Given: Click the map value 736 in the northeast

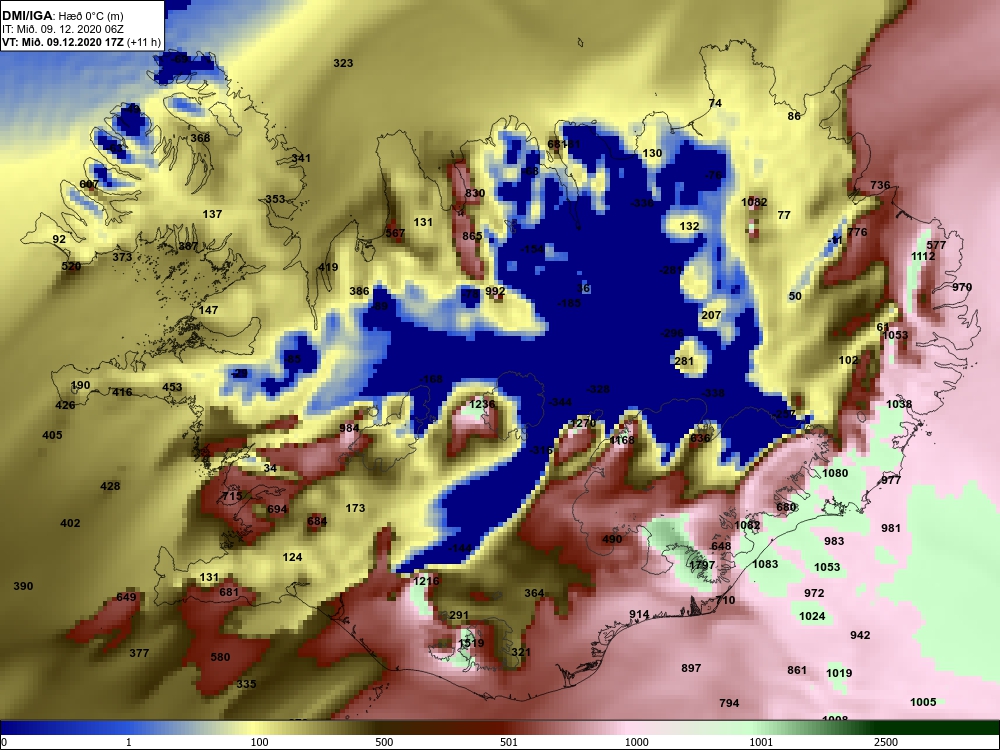Looking at the screenshot, I should pyautogui.click(x=879, y=186).
